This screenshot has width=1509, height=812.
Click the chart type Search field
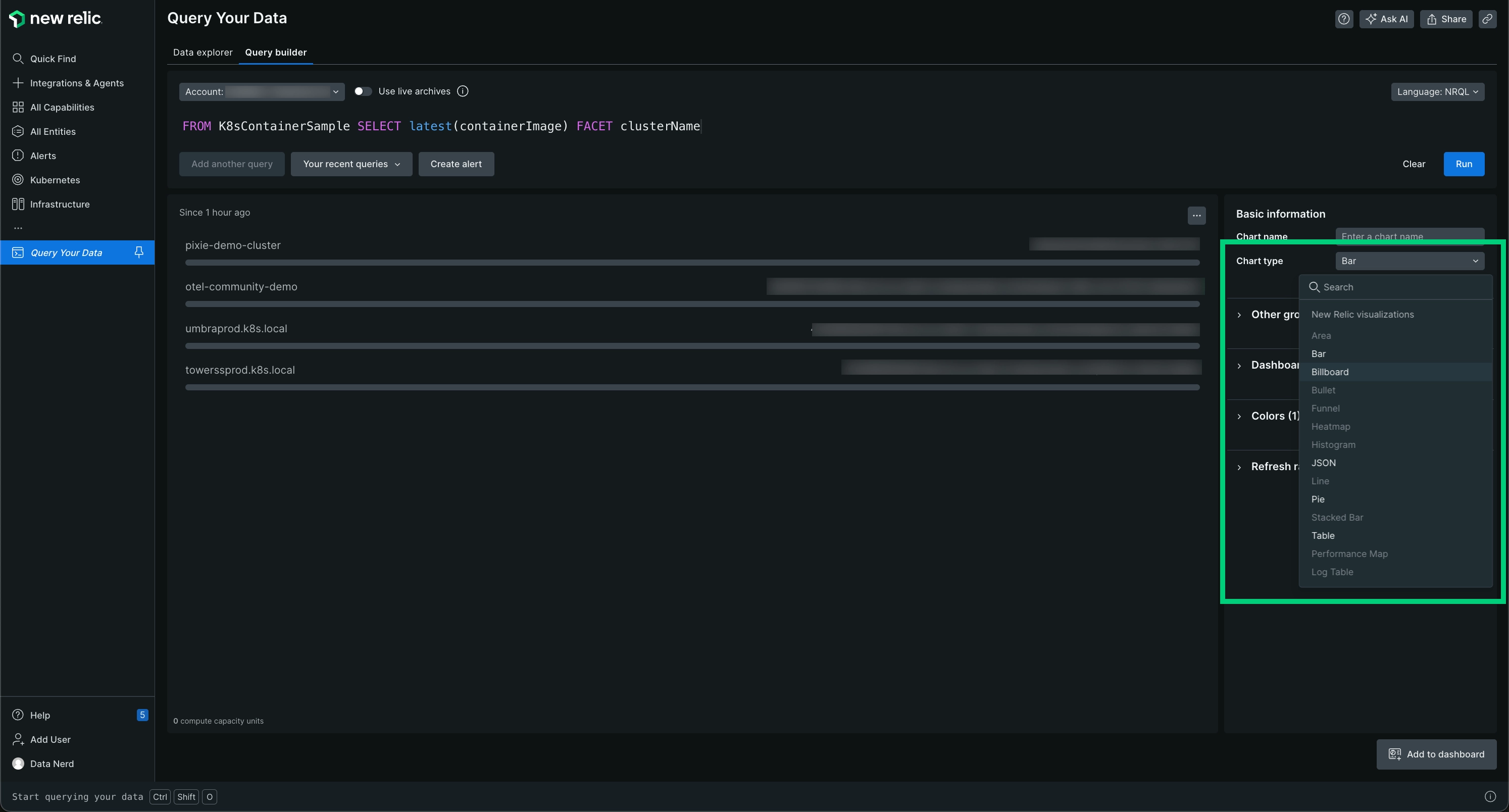1395,287
